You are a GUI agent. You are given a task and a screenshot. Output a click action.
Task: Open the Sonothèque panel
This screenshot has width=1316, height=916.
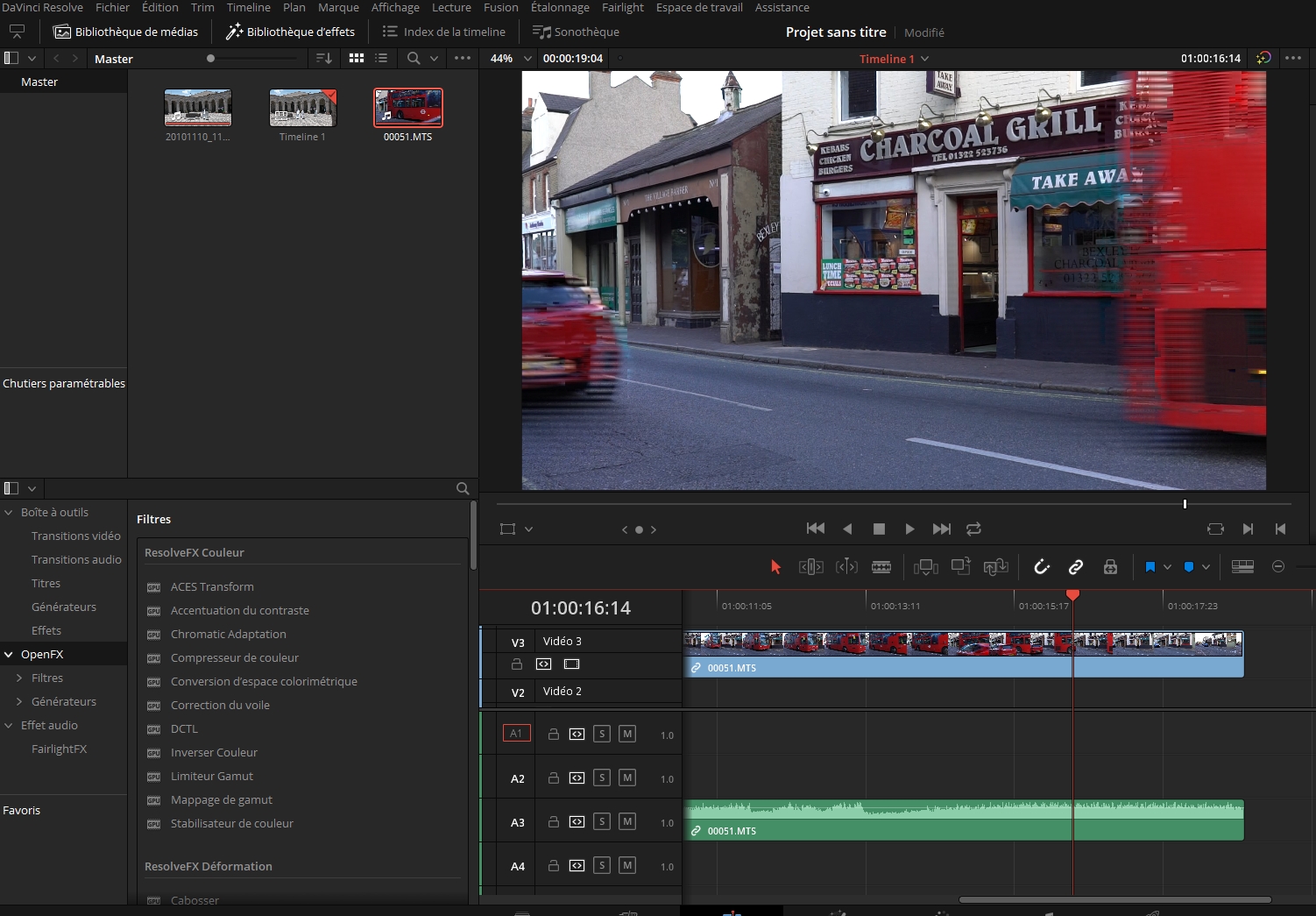point(576,32)
